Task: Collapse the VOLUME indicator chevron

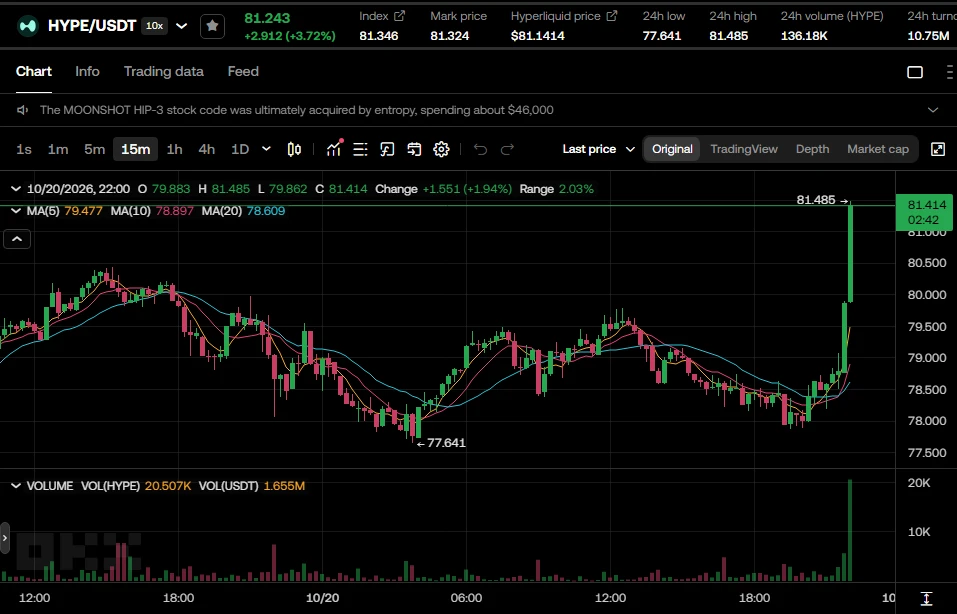Action: tap(16, 486)
